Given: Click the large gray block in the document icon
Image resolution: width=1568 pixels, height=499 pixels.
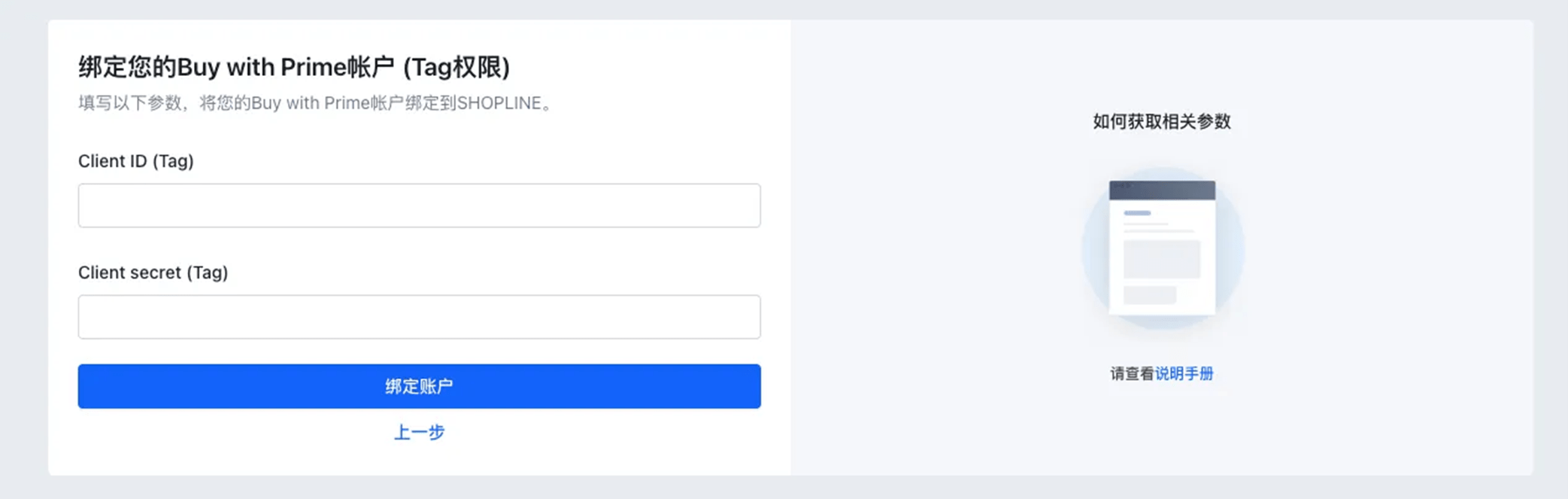Looking at the screenshot, I should coord(1161,259).
